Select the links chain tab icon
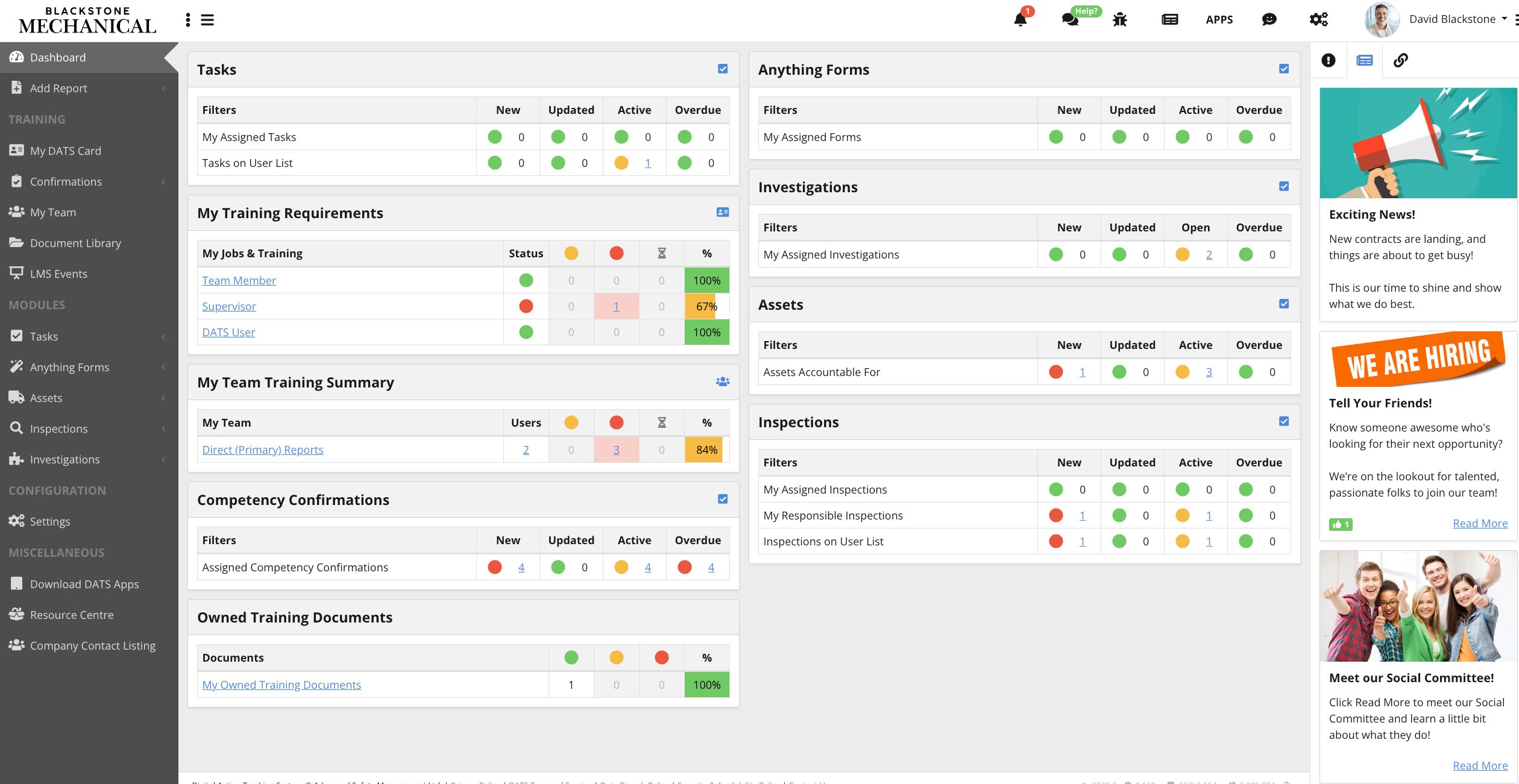 (1401, 60)
